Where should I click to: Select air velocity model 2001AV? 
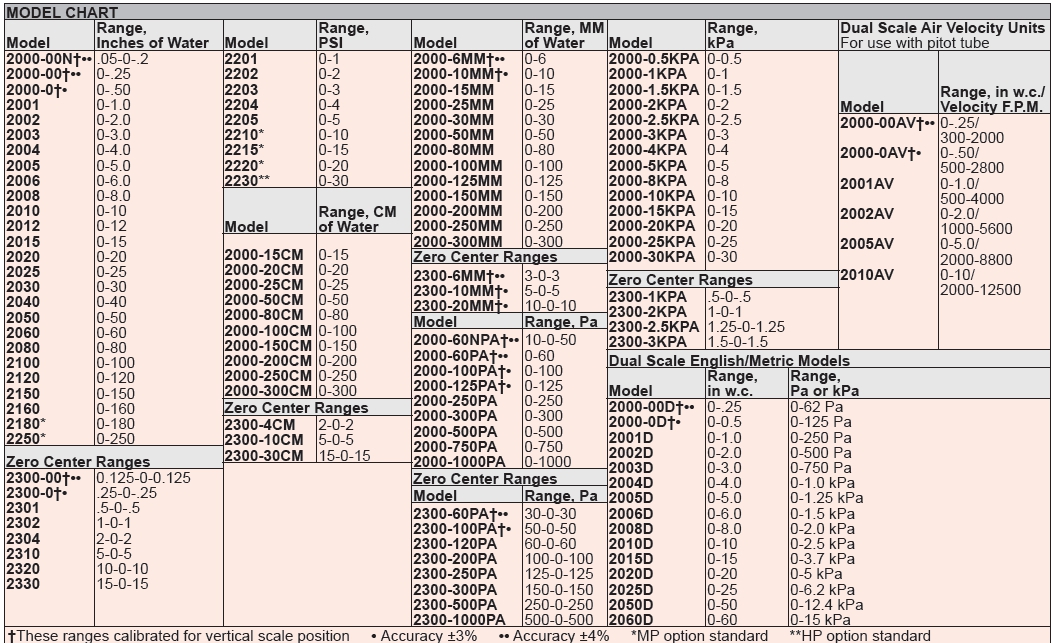point(866,184)
